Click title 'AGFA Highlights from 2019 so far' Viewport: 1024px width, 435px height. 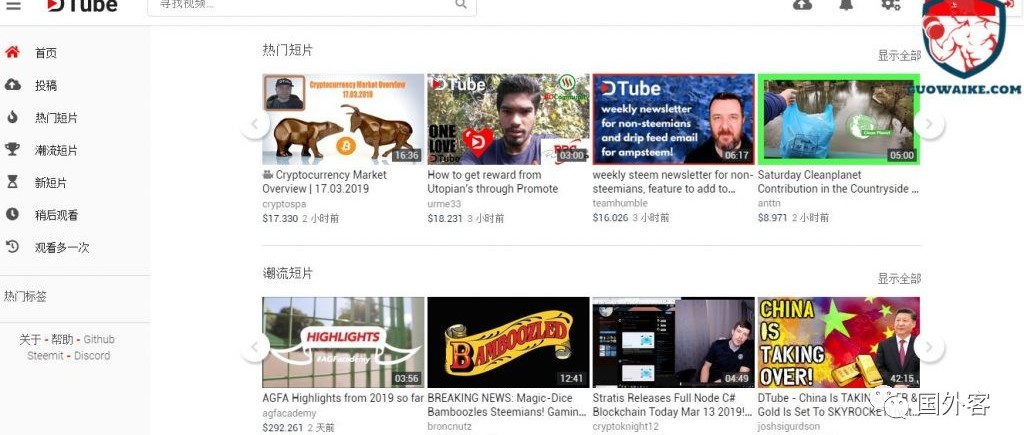[343, 398]
